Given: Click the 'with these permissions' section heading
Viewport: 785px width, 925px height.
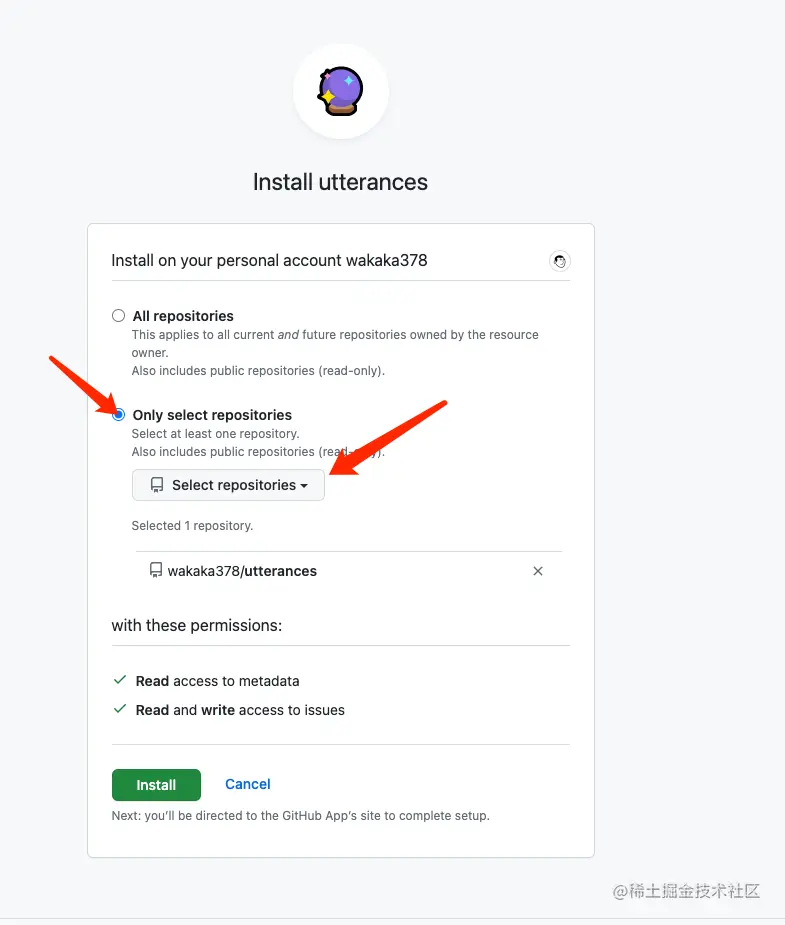Looking at the screenshot, I should 197,625.
